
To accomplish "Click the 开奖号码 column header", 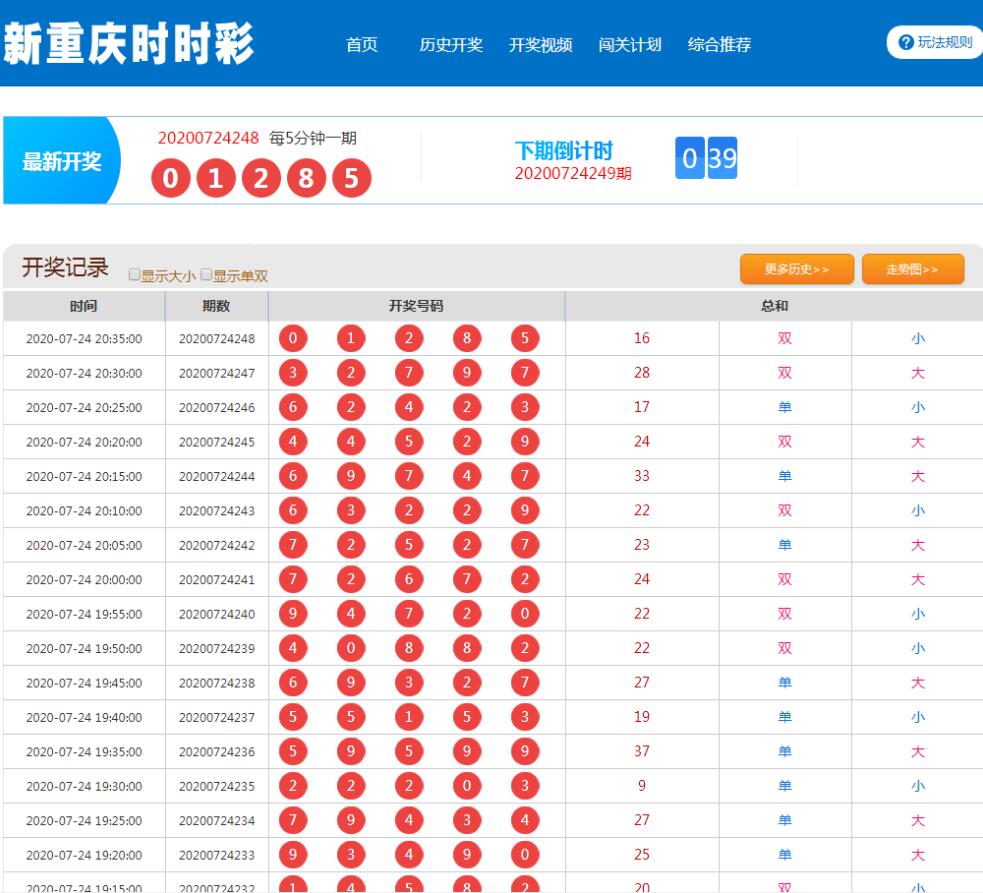I will (418, 305).
